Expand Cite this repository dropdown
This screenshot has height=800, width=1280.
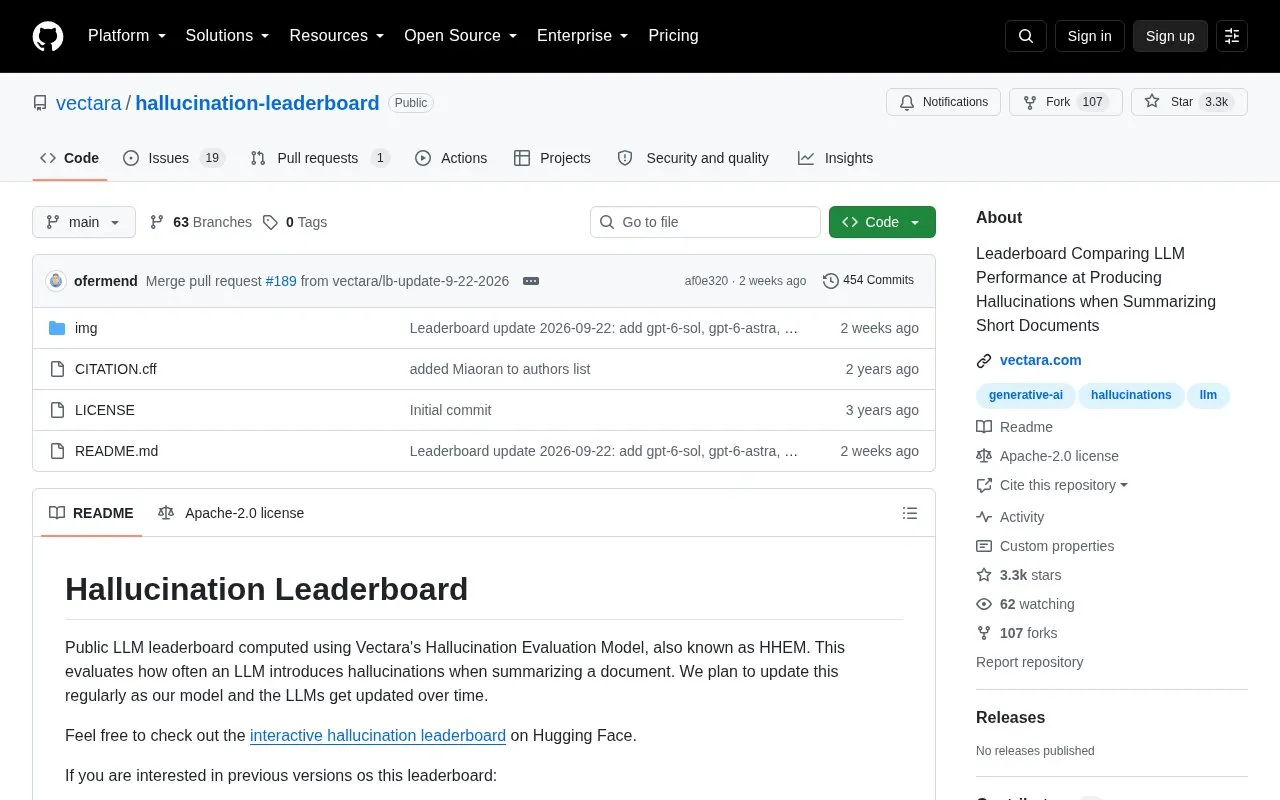pyautogui.click(x=1052, y=485)
